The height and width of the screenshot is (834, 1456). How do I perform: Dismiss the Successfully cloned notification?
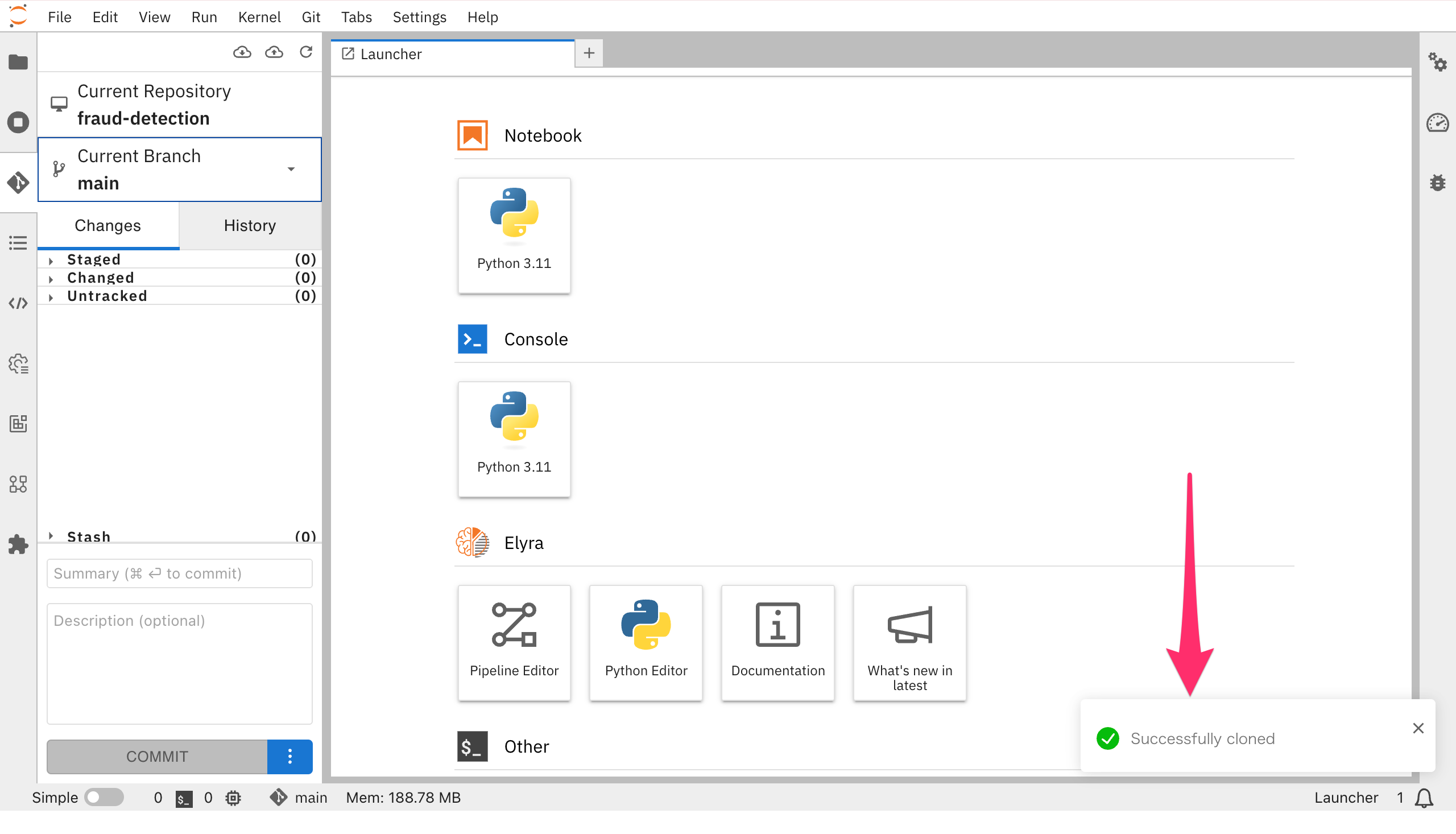[1418, 728]
